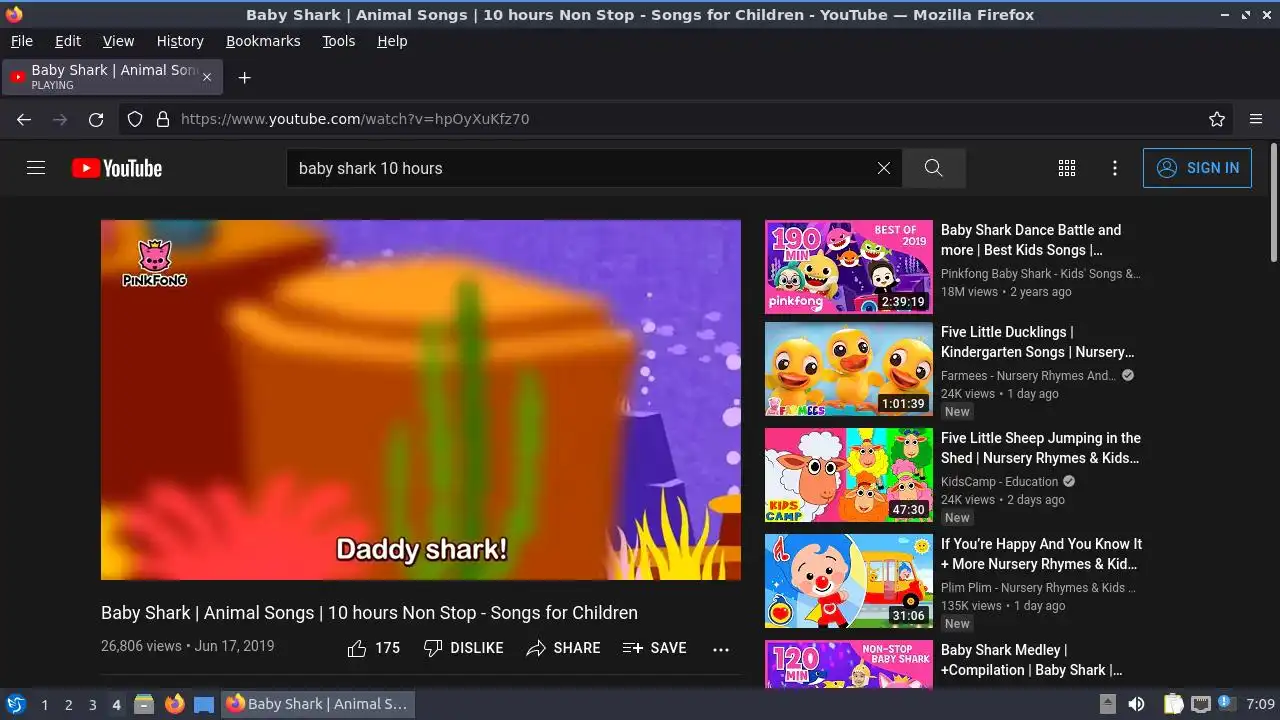
Task: Switch to workspace 3 in taskbar
Action: [92, 705]
